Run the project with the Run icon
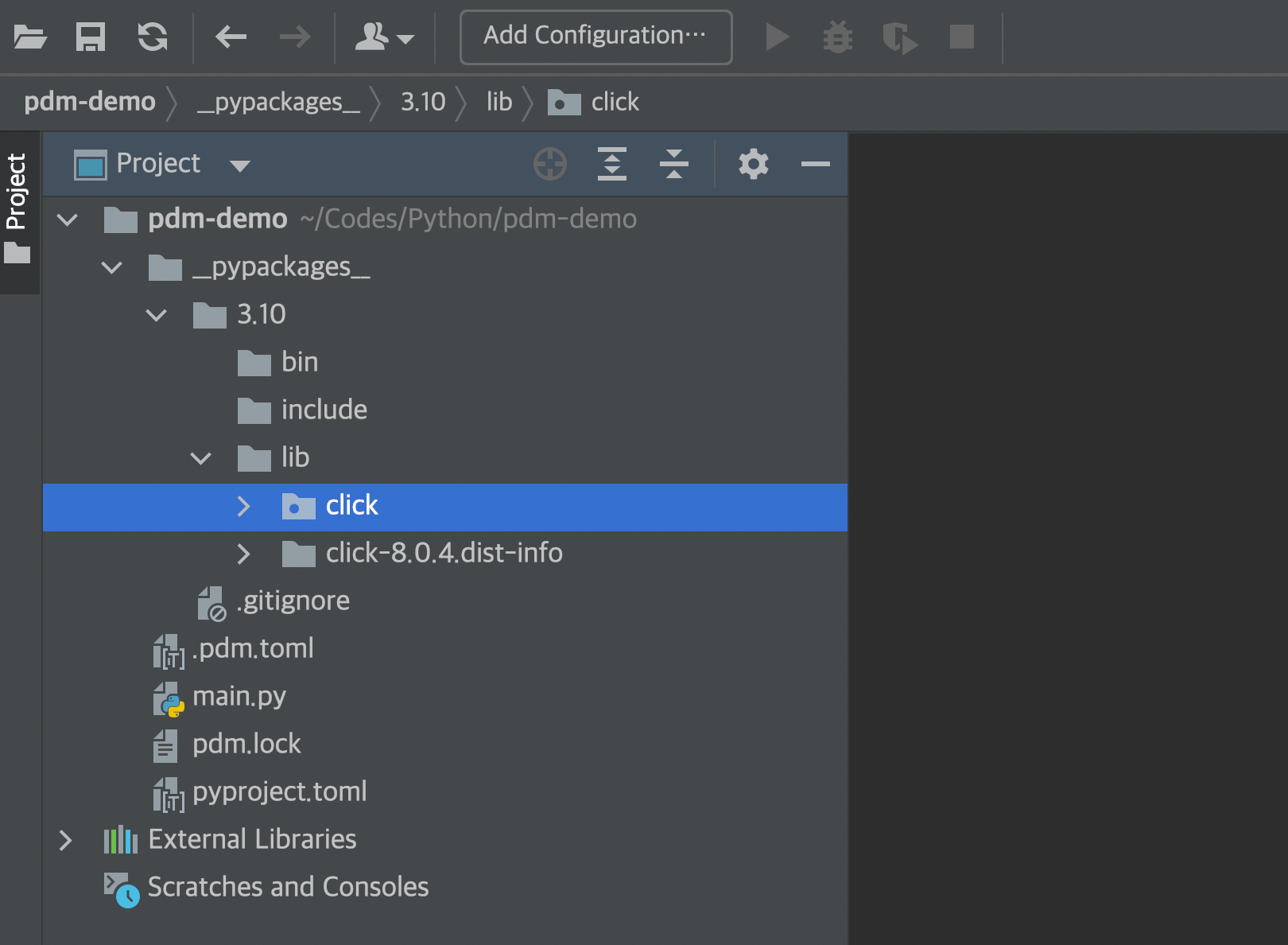Viewport: 1288px width, 945px height. (777, 37)
